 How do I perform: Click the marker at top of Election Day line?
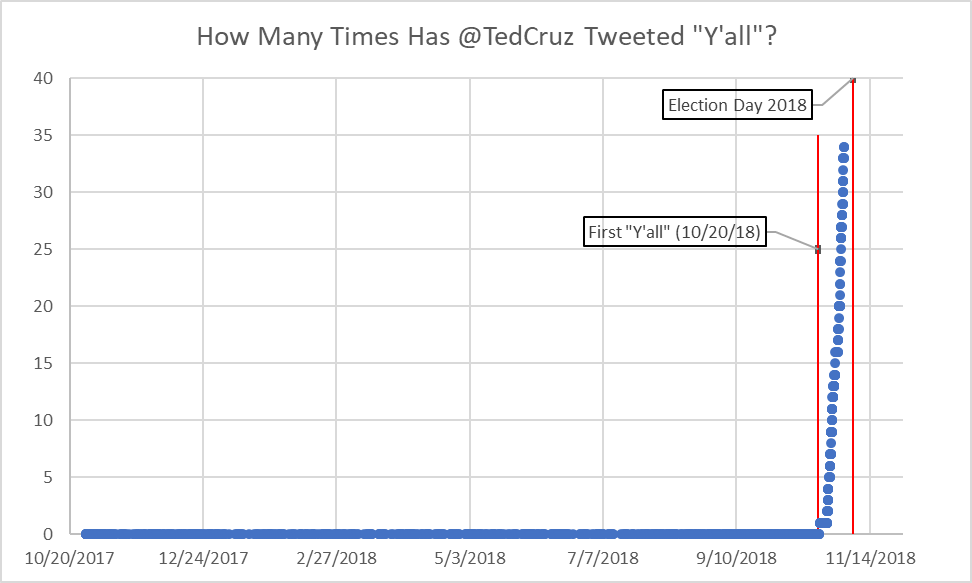[853, 79]
